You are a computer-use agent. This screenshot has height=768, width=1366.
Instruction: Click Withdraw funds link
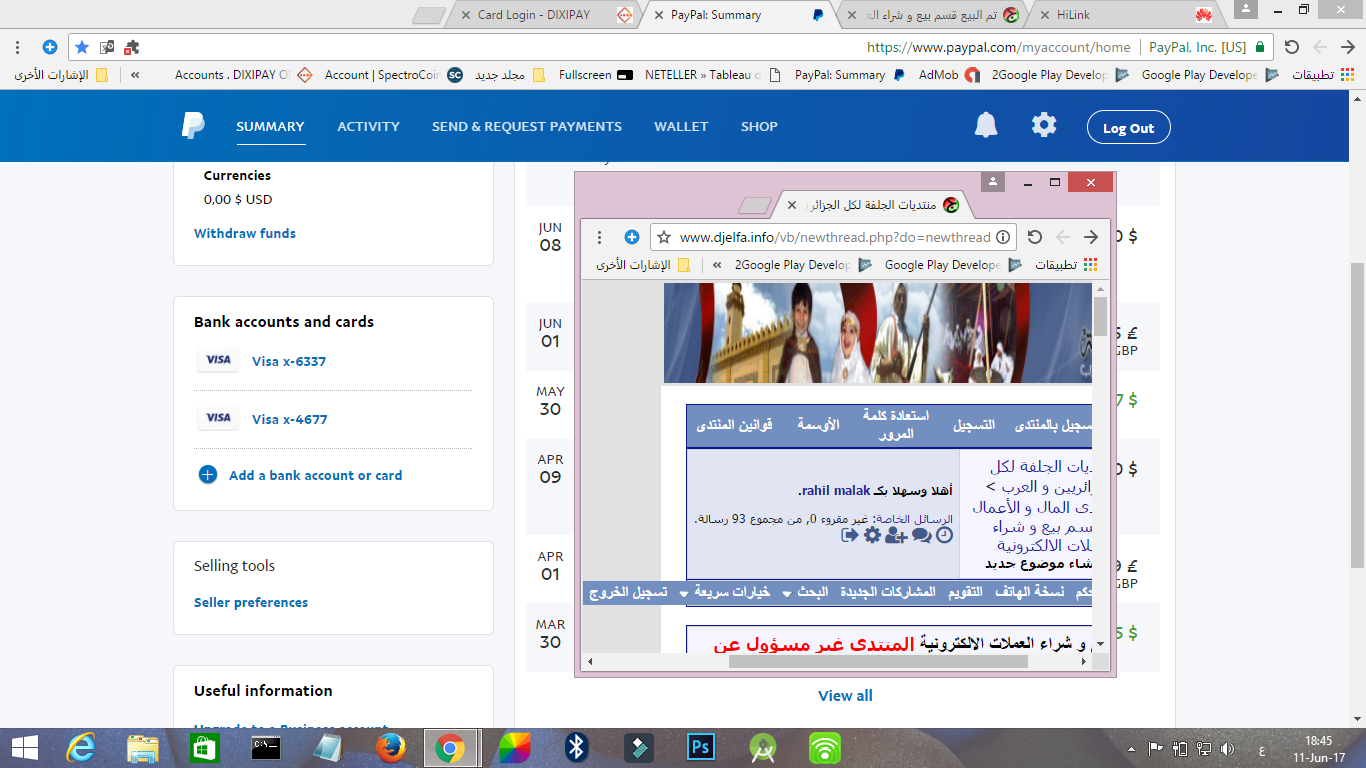pos(245,233)
